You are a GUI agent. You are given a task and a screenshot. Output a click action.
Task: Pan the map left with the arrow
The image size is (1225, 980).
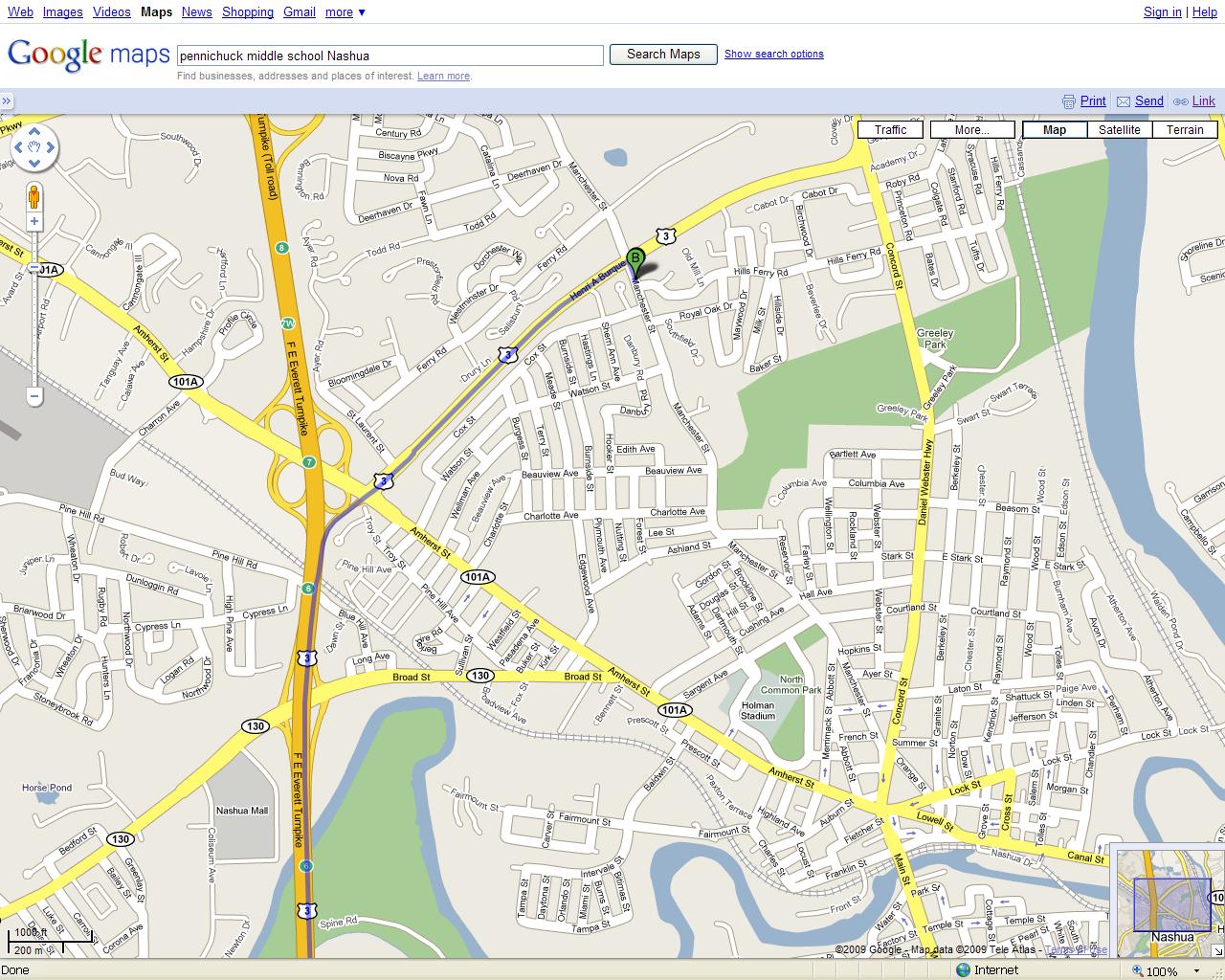(18, 147)
